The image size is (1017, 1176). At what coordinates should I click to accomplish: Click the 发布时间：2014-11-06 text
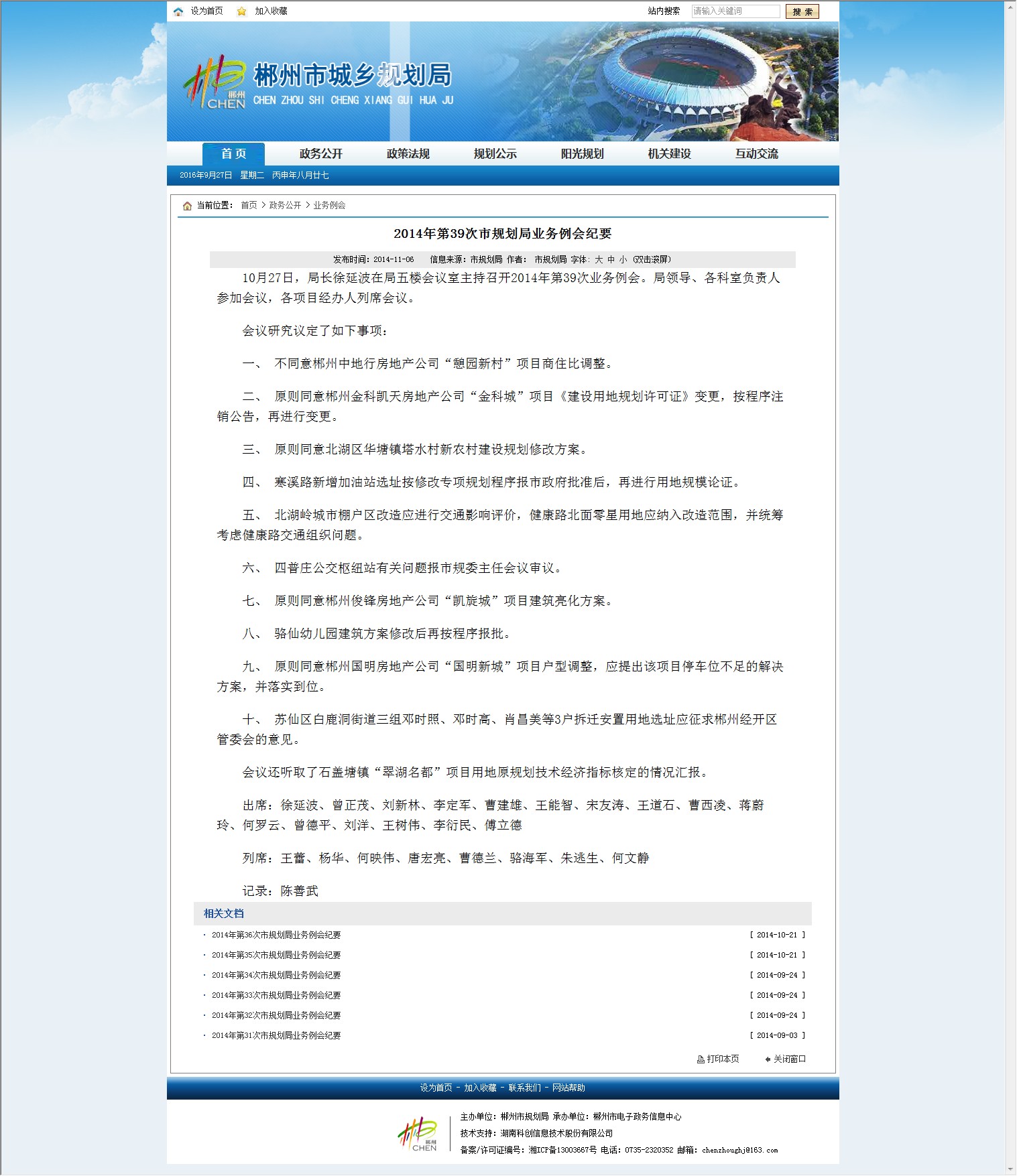coord(373,260)
